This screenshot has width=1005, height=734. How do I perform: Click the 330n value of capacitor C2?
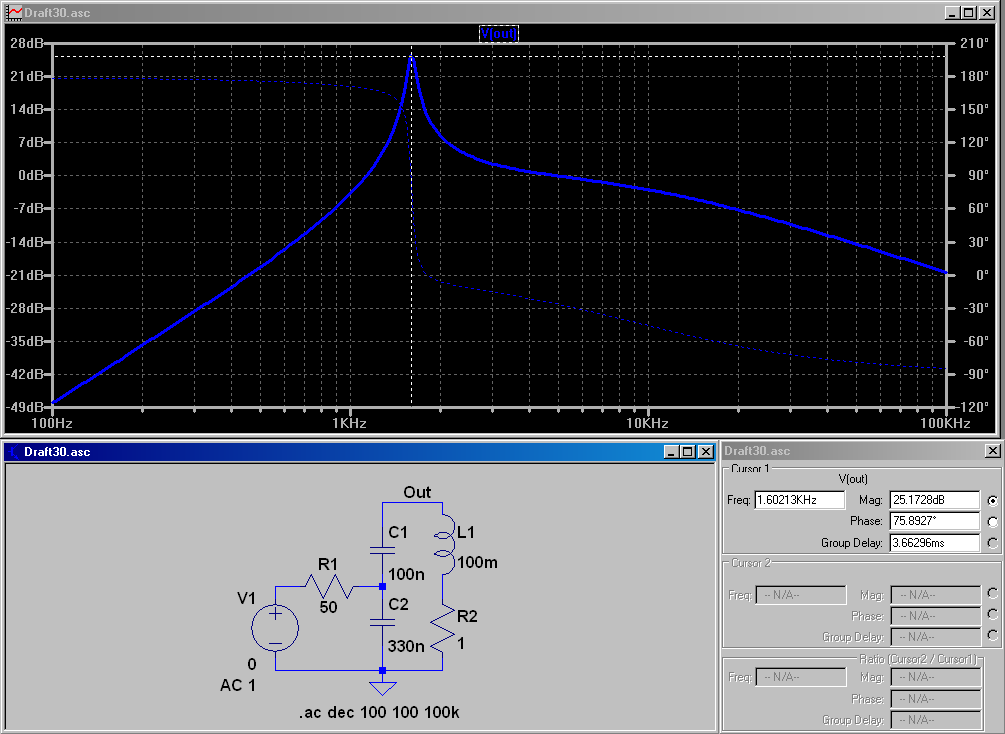pyautogui.click(x=406, y=646)
